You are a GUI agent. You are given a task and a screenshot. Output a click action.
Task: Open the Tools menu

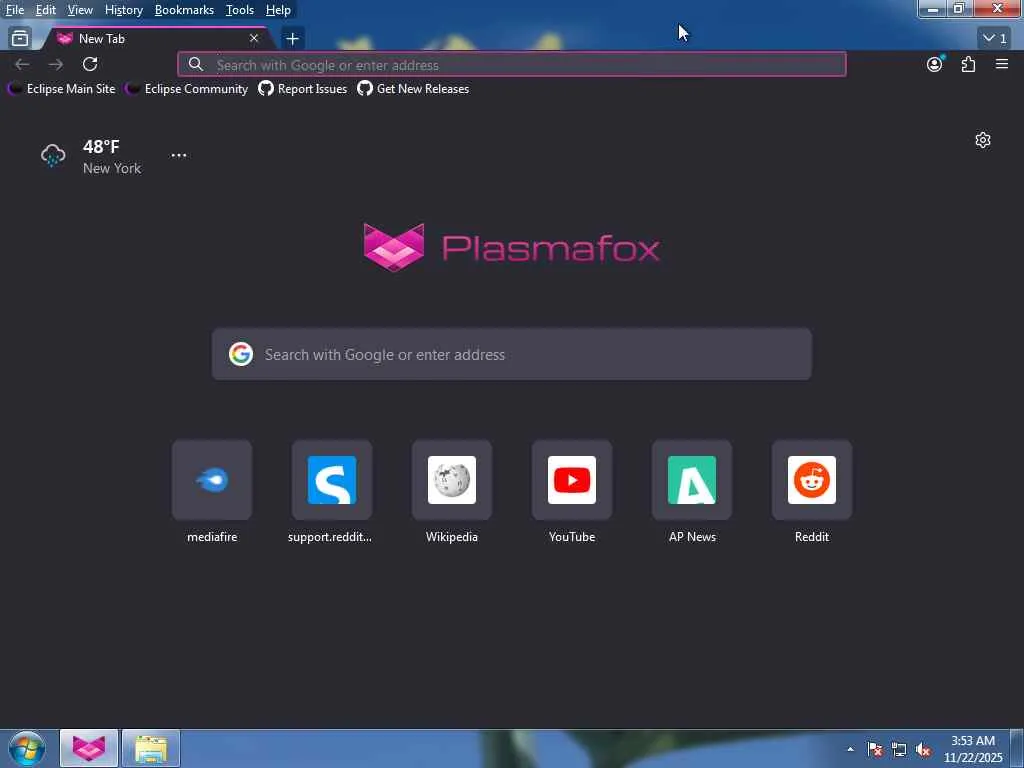pos(240,10)
